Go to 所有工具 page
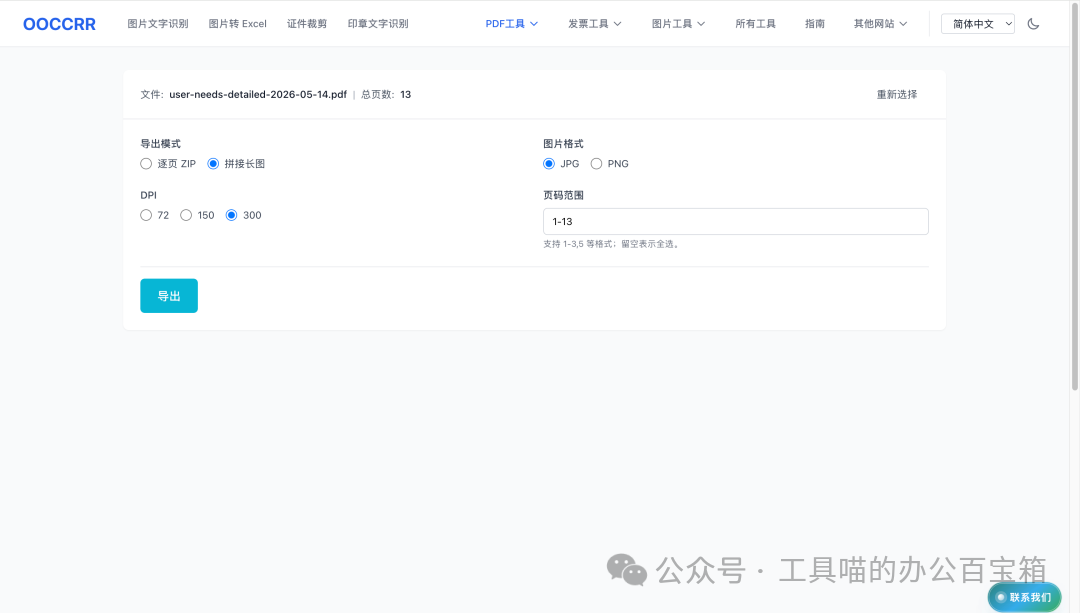The image size is (1080, 613). pyautogui.click(x=756, y=24)
